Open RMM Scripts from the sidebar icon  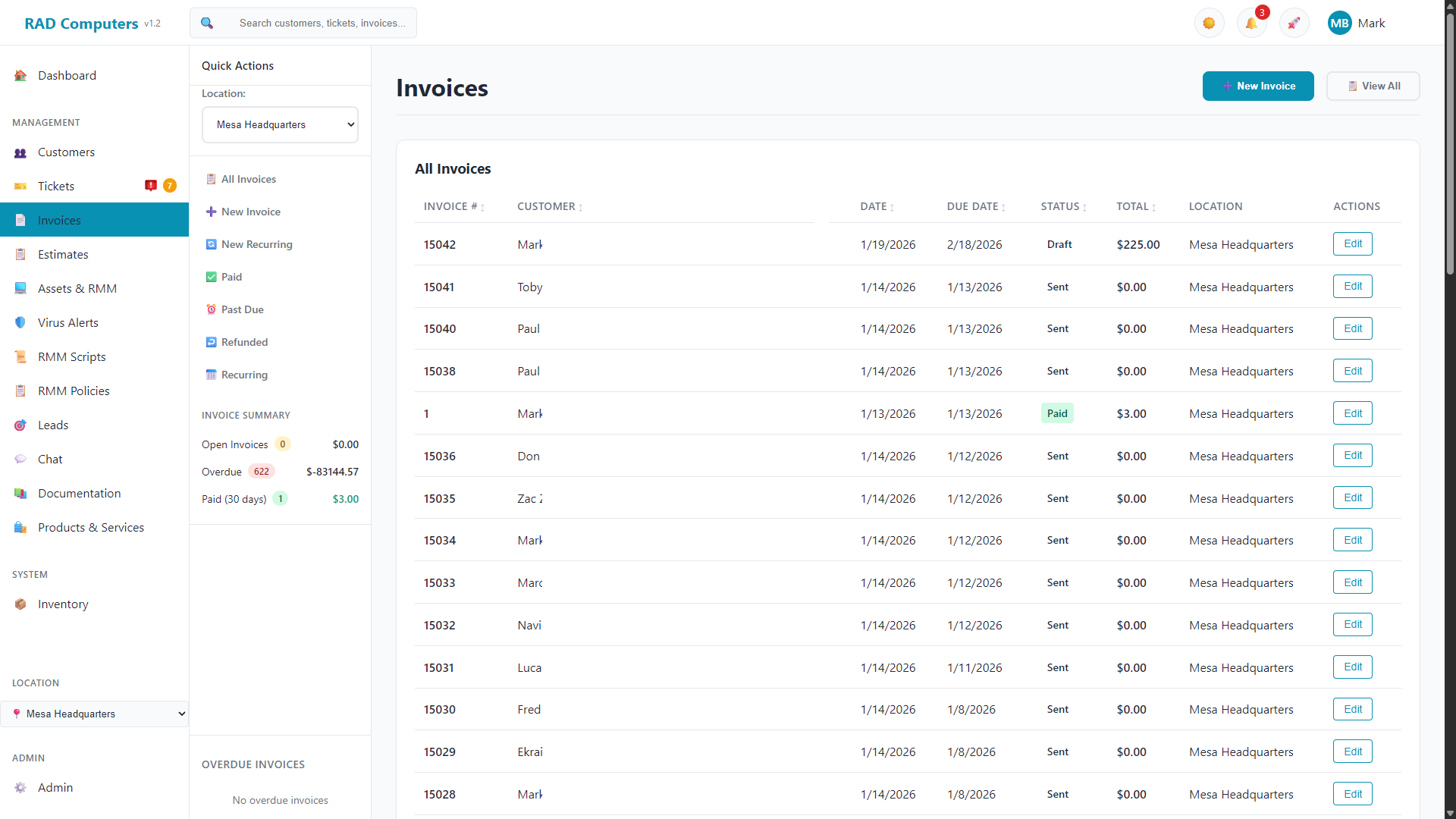(x=20, y=356)
